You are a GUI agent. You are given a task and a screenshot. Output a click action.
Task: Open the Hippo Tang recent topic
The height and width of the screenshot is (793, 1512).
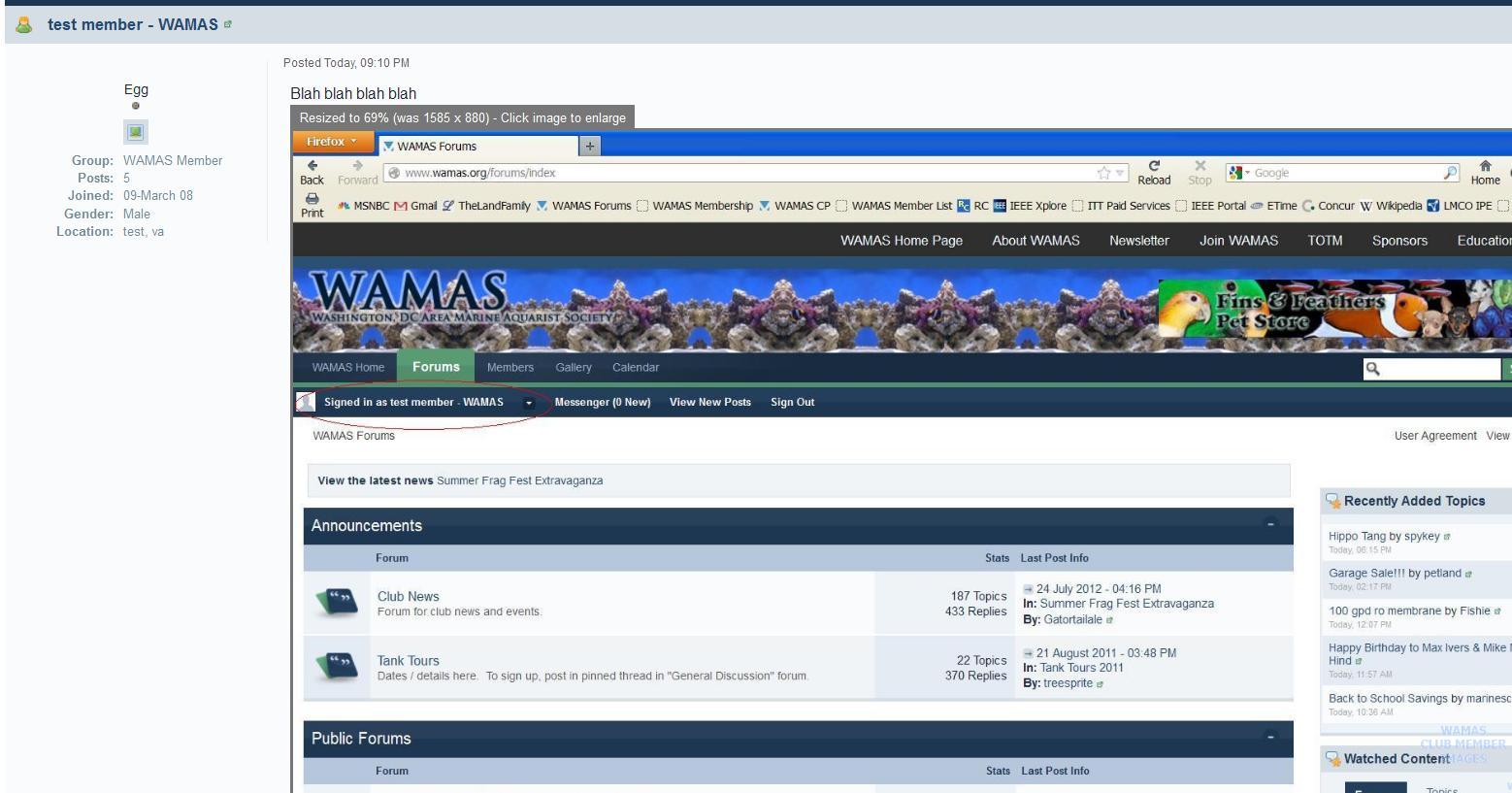[1358, 537]
